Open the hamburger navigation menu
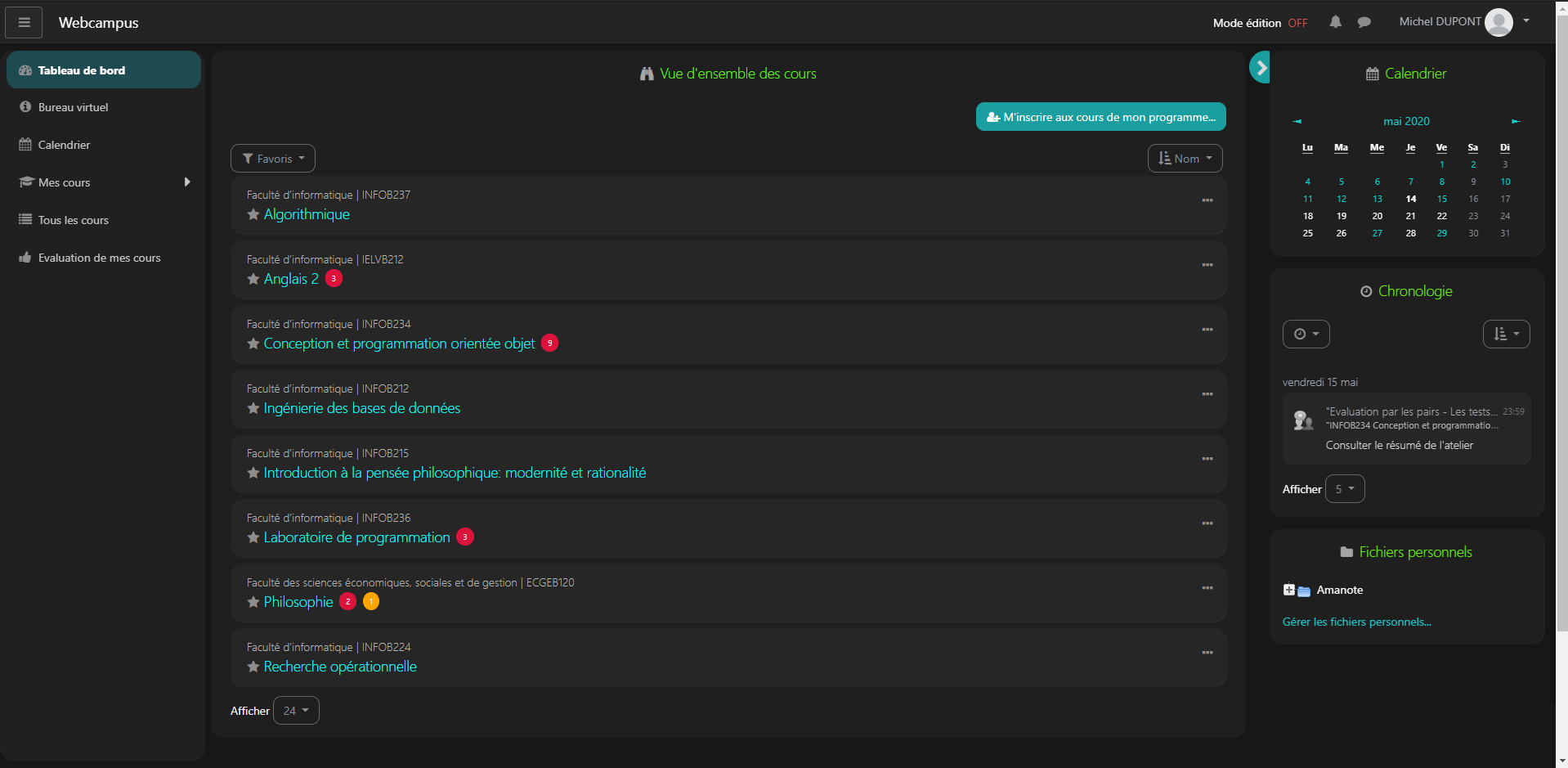 (x=24, y=22)
